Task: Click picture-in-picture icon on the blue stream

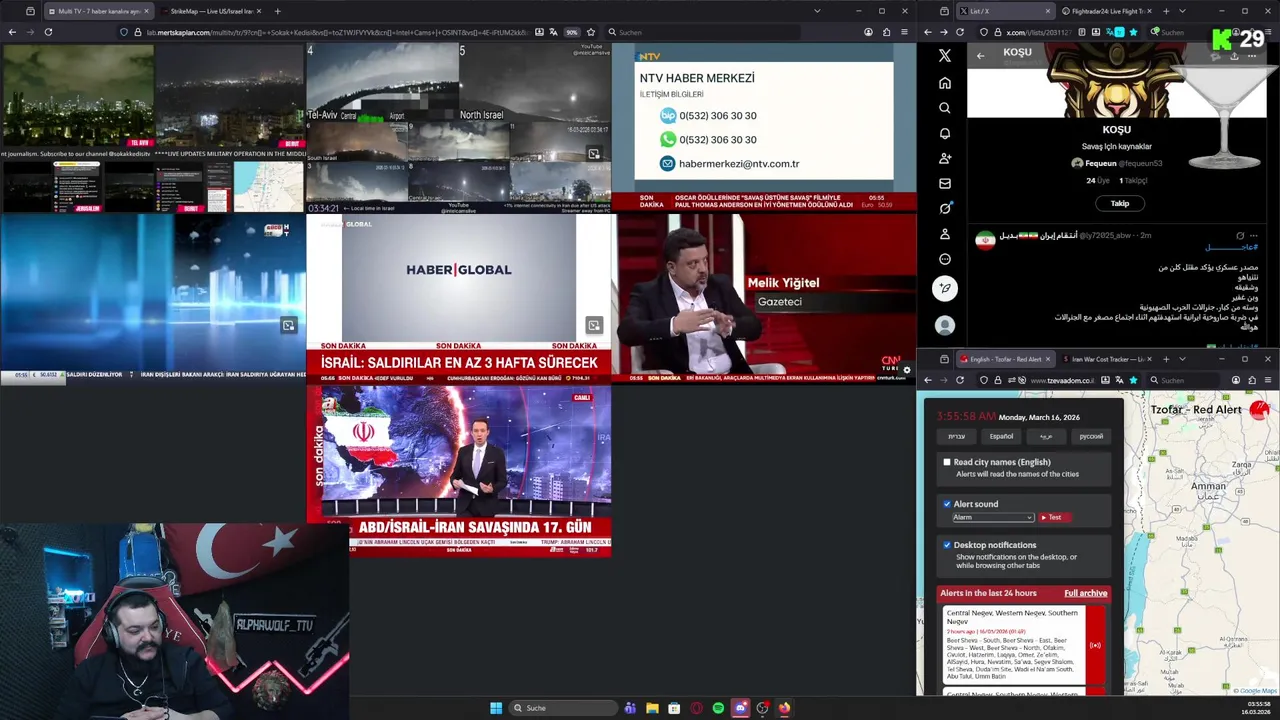Action: 288,325
